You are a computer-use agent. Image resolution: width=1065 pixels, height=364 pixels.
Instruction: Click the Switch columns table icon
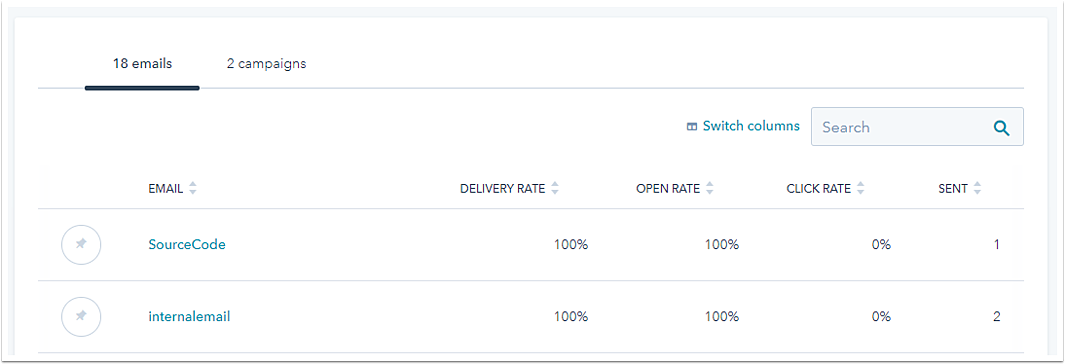point(692,126)
